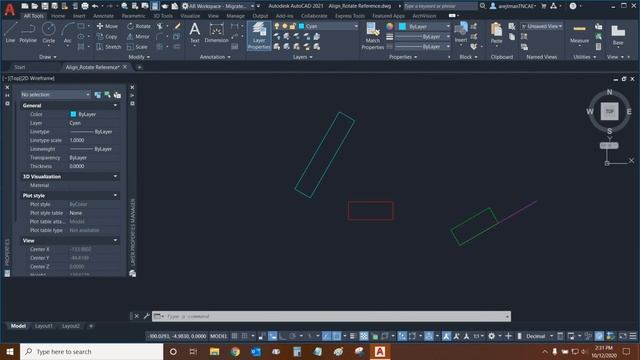The width and height of the screenshot is (640, 360).
Task: Expand the Draw panel dropdown
Action: click(x=48, y=57)
